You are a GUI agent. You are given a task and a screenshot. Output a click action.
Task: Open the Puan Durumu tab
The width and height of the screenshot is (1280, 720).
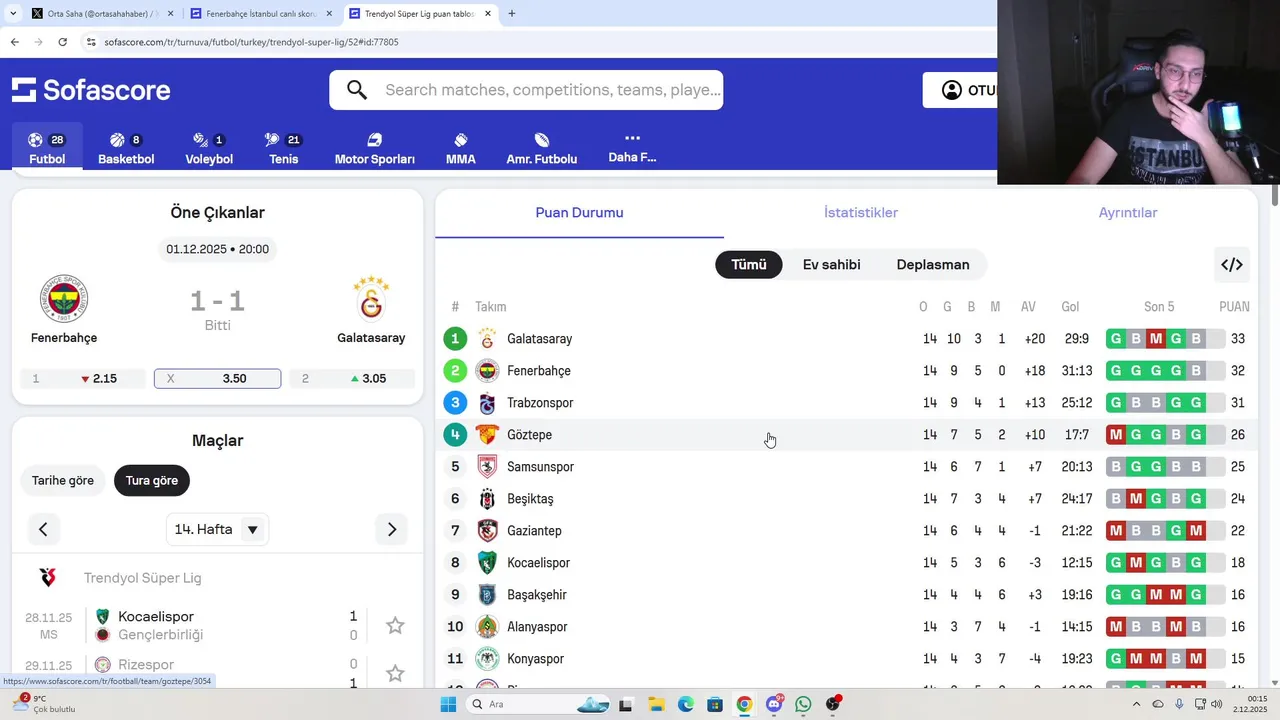pyautogui.click(x=579, y=213)
